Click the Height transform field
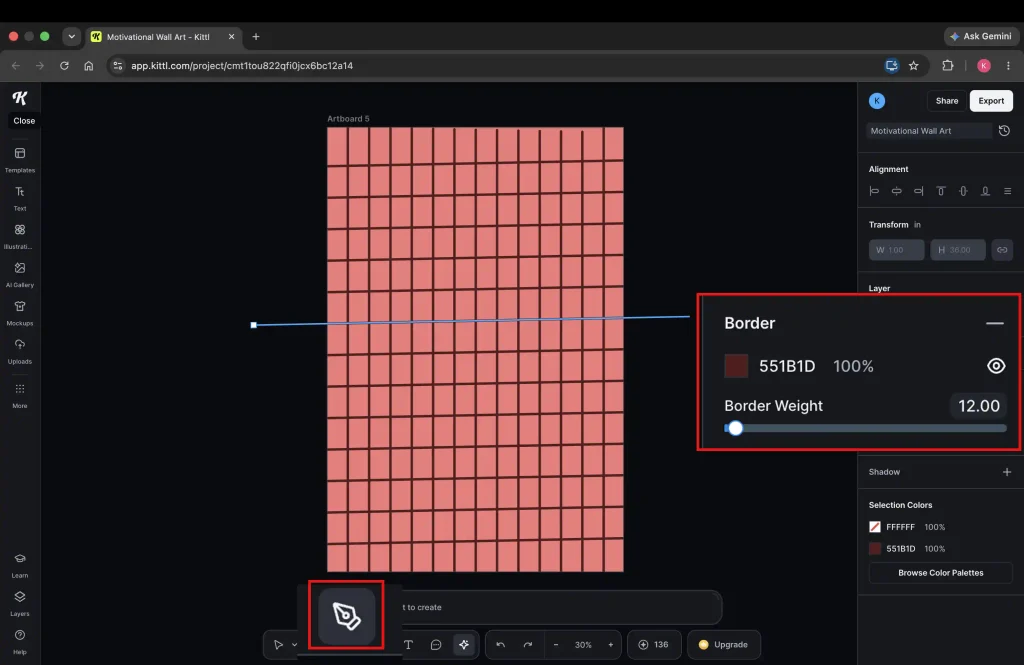The image size is (1024, 665). point(958,250)
